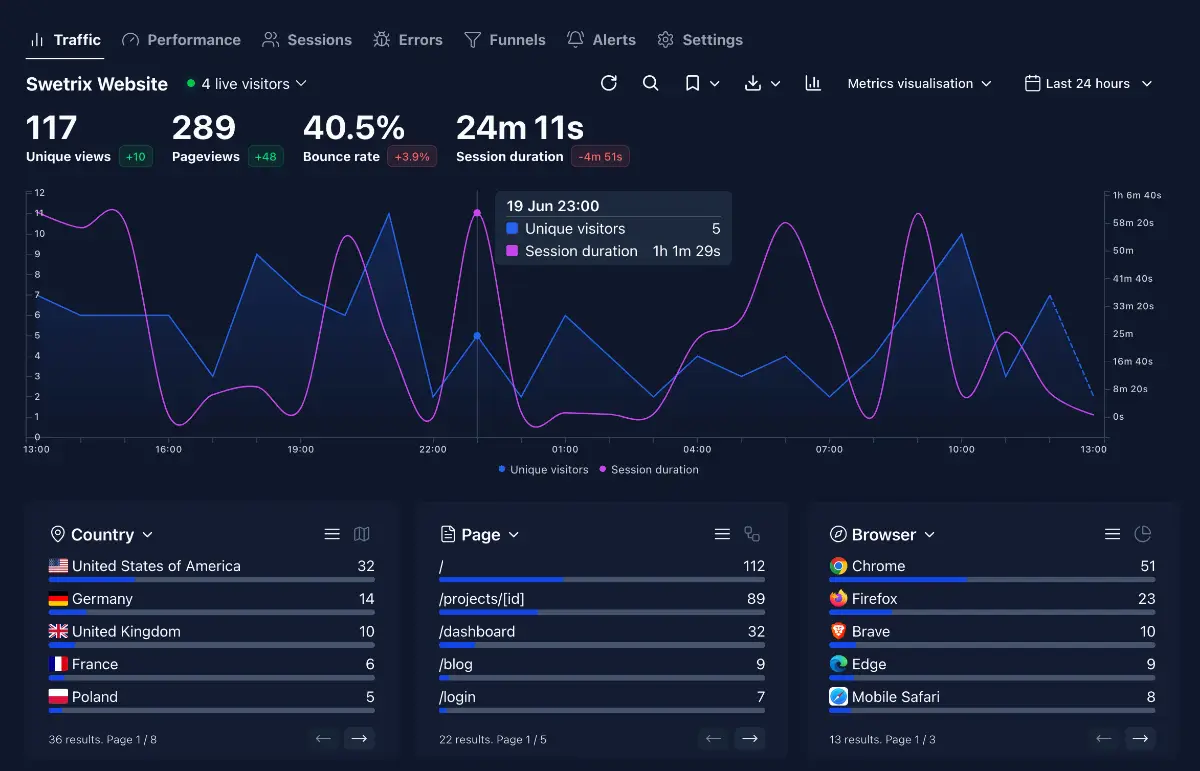
Task: Open the Metrics visualisation dropdown
Action: (x=919, y=83)
